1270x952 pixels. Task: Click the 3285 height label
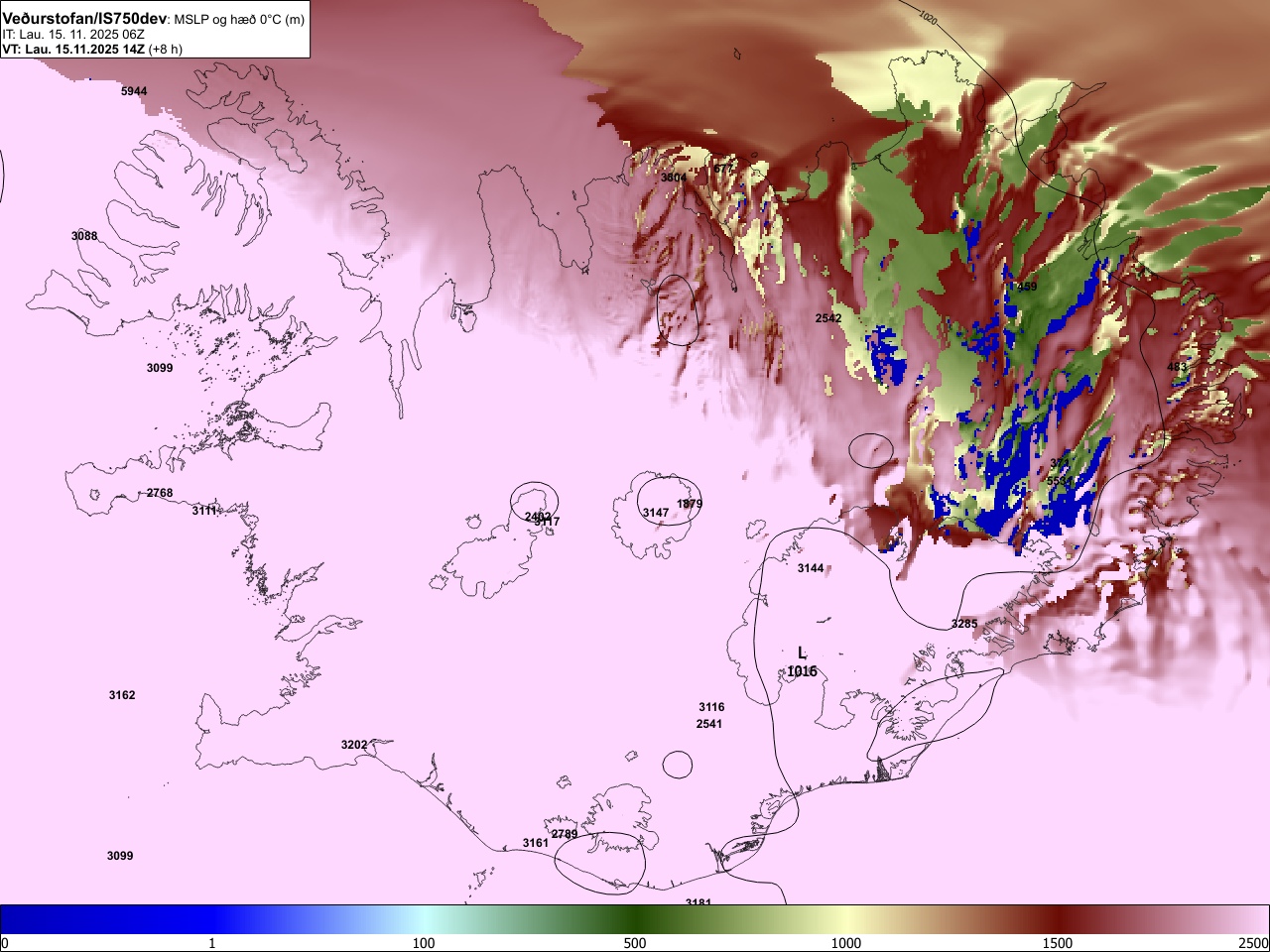click(x=964, y=624)
